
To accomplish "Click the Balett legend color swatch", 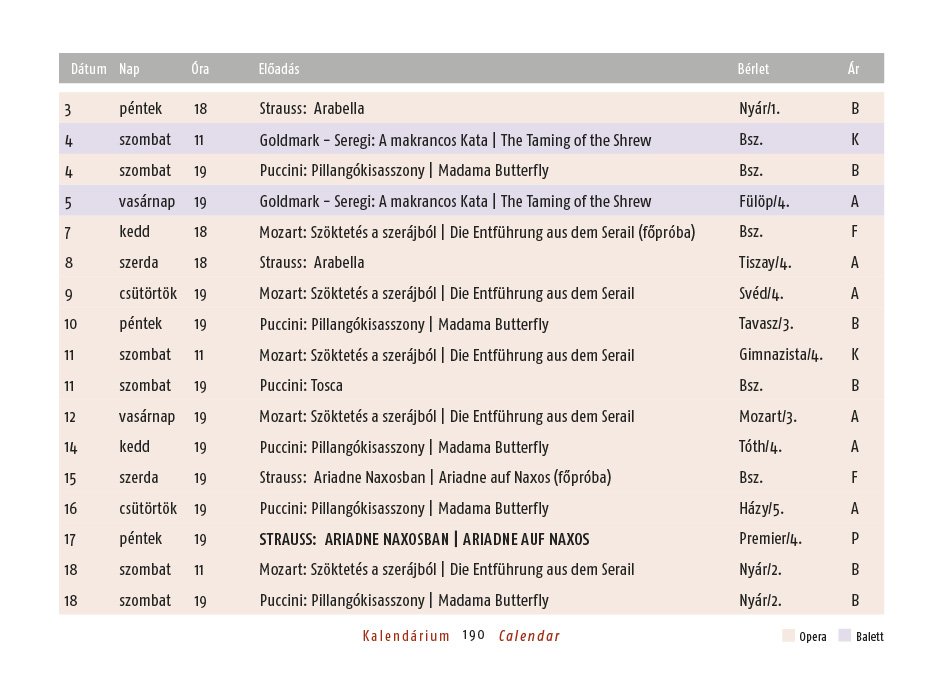I will pyautogui.click(x=844, y=636).
